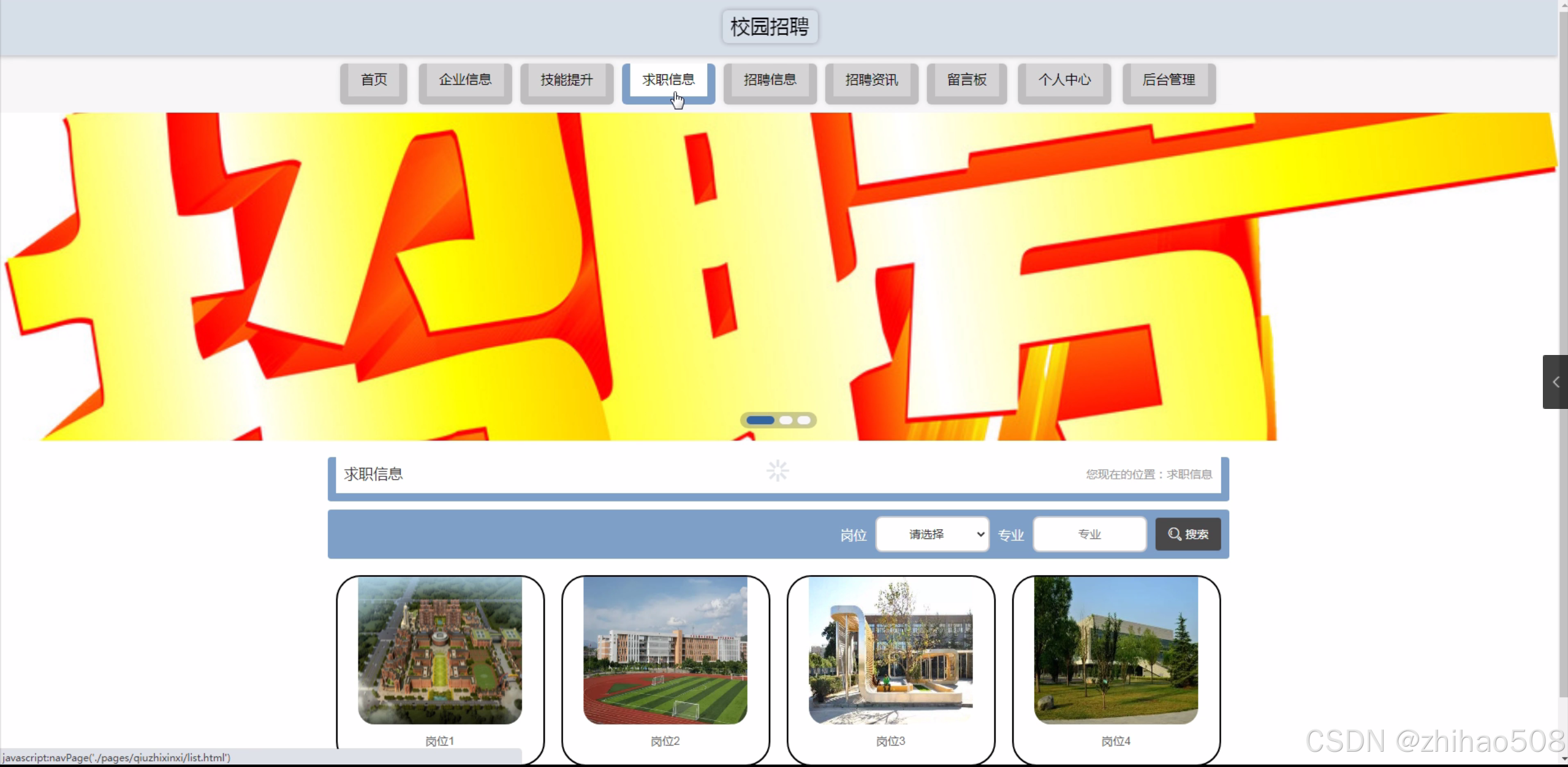The image size is (1568, 767).
Task: Switch to third carousel slide dot
Action: coord(804,420)
